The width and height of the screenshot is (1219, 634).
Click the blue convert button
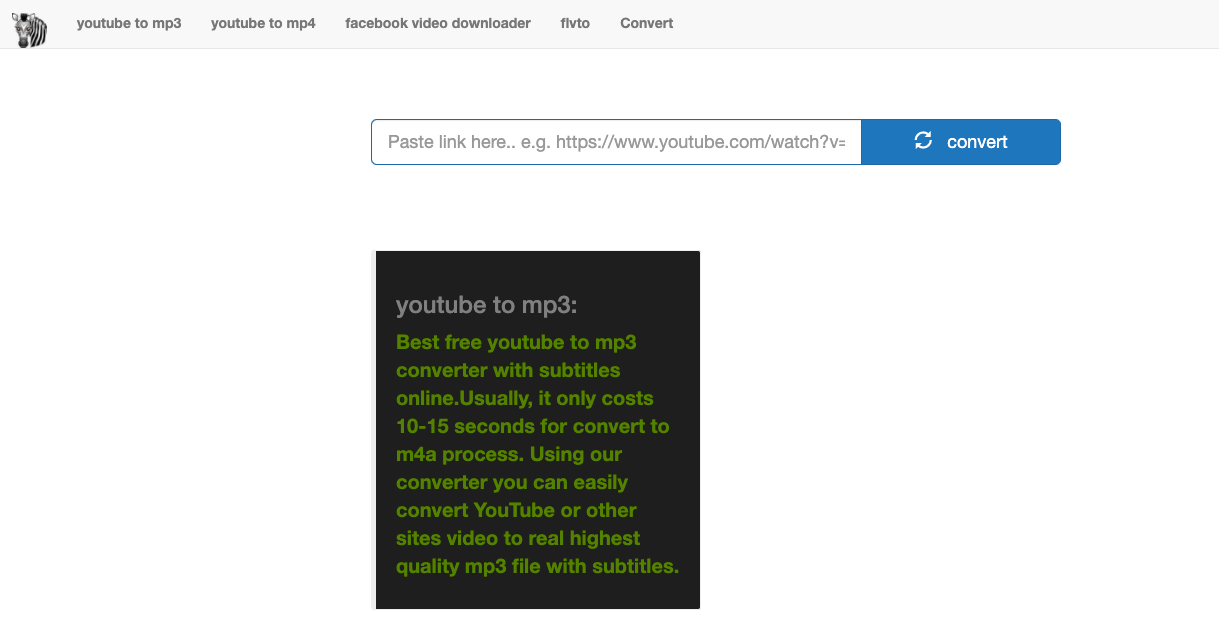pyautogui.click(x=961, y=142)
